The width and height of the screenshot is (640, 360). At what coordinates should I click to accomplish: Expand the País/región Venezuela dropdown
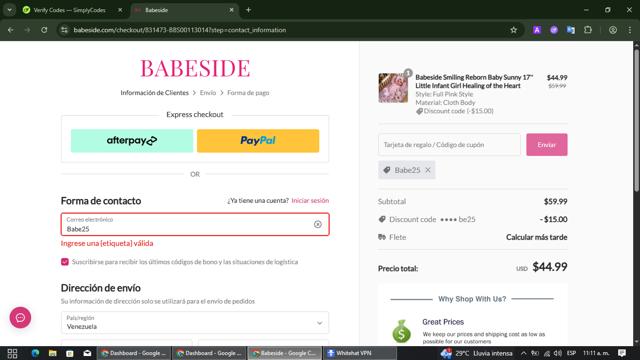(x=195, y=322)
